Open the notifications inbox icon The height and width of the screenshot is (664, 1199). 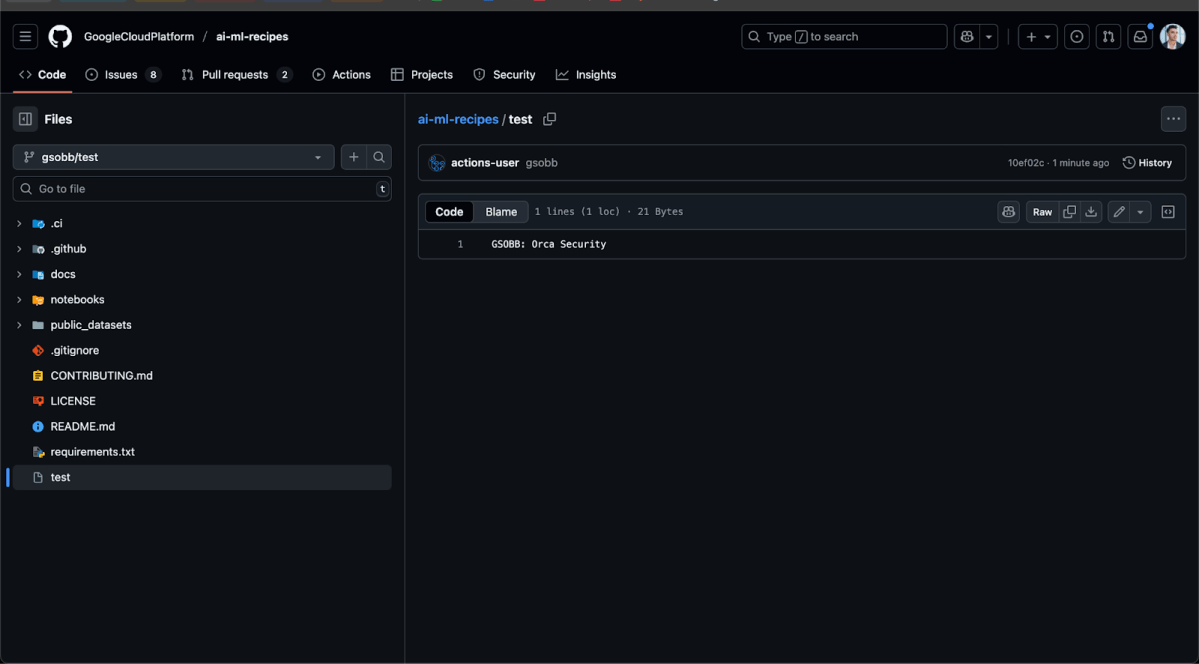coord(1139,37)
